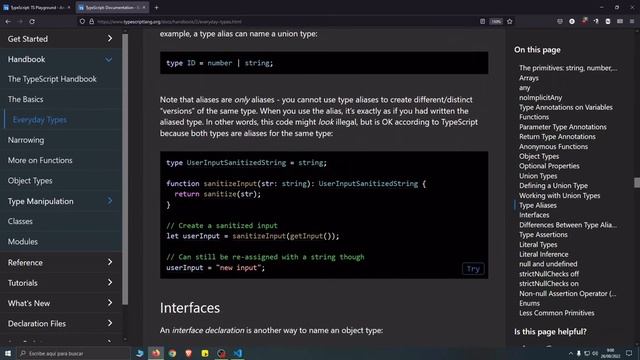Click the Windows taskbar search box
Image resolution: width=640 pixels, height=360 pixels.
pyautogui.click(x=73, y=353)
